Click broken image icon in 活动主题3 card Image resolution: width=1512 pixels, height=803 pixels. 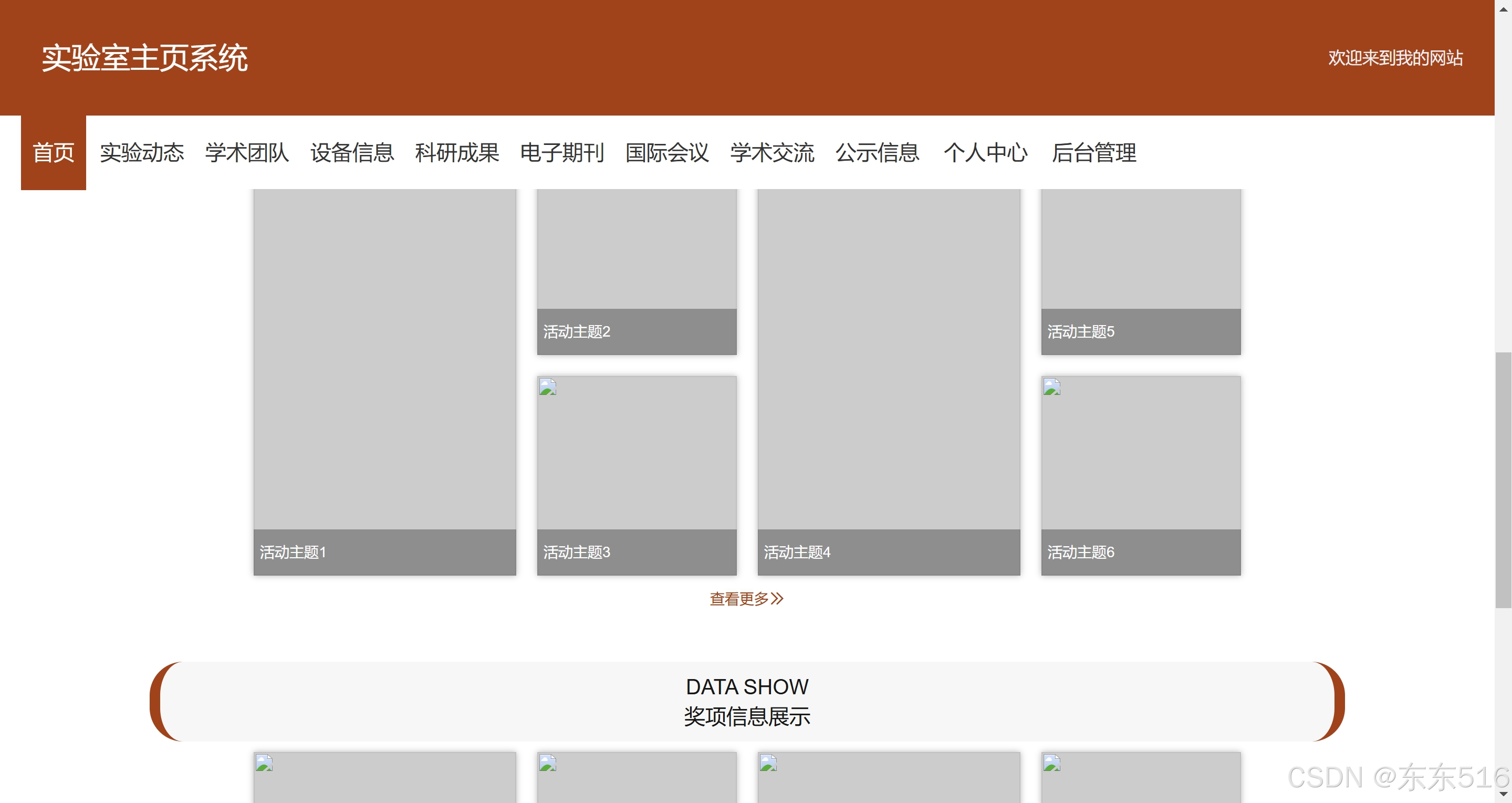tap(548, 388)
